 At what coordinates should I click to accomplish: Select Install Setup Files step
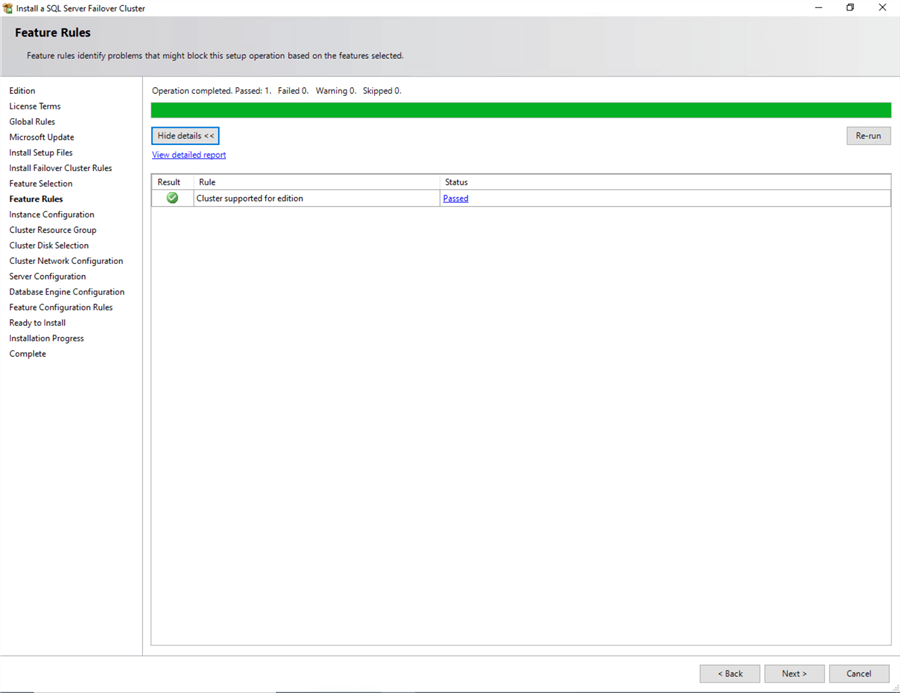click(x=41, y=153)
